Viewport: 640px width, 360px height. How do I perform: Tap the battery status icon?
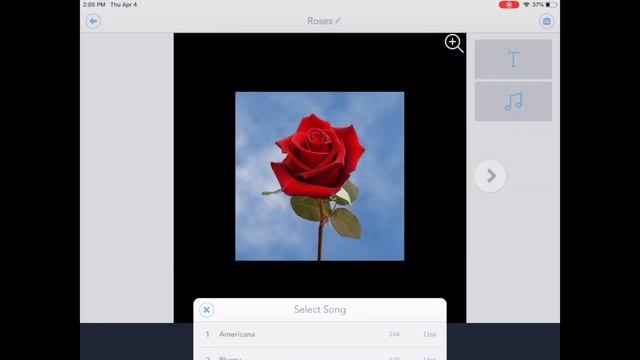point(551,4)
